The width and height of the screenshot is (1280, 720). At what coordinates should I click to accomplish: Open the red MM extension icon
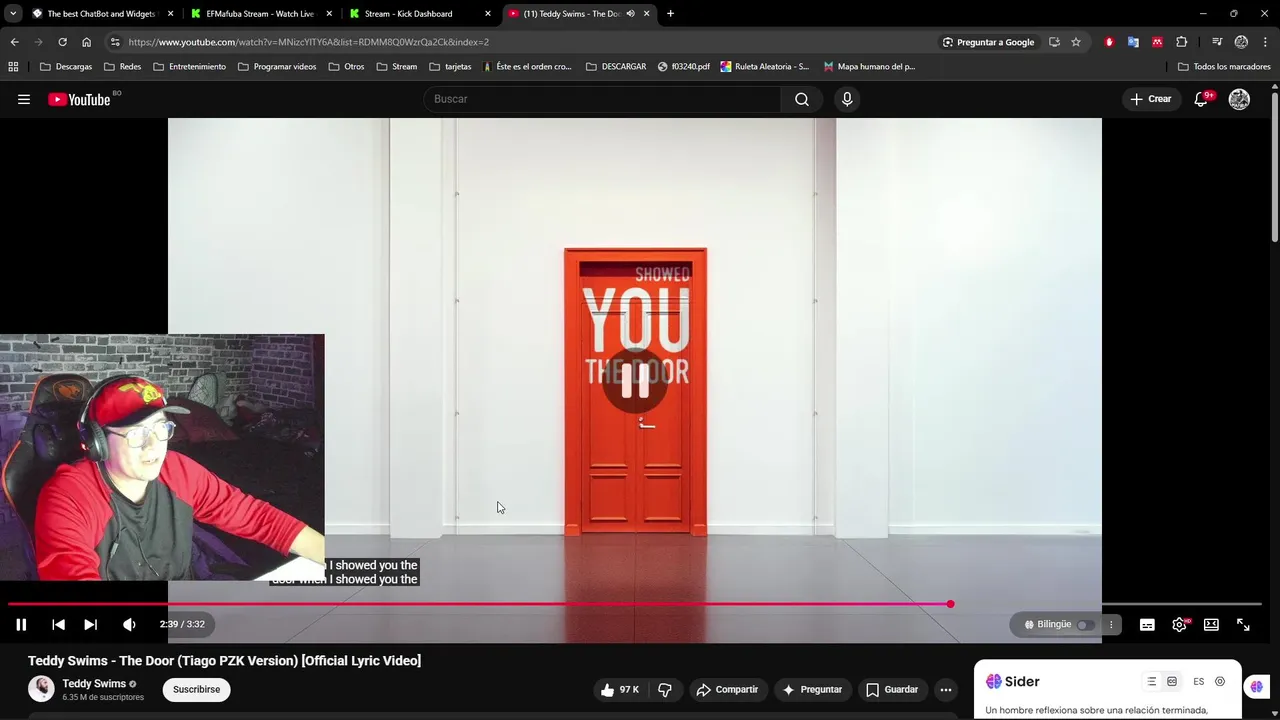point(1157,42)
